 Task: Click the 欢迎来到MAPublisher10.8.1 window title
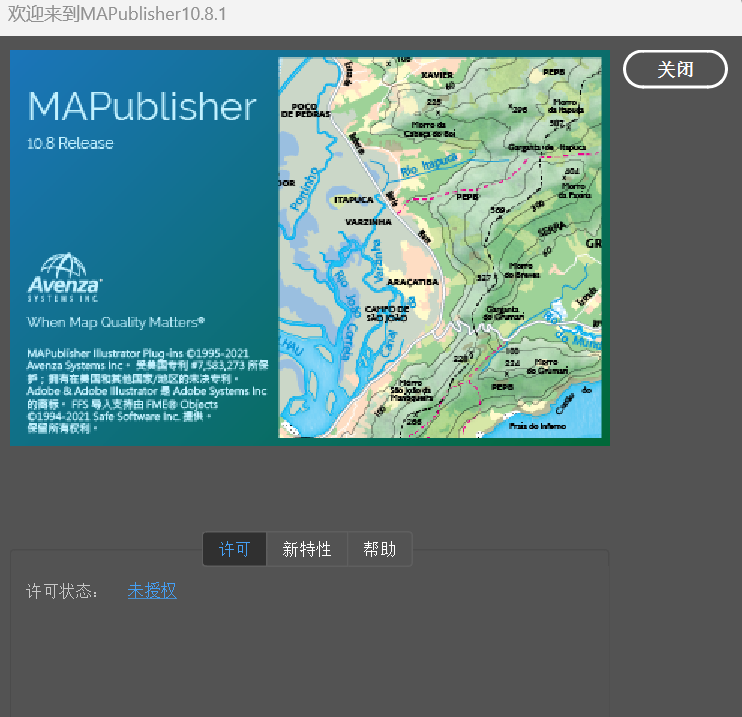[x=117, y=14]
